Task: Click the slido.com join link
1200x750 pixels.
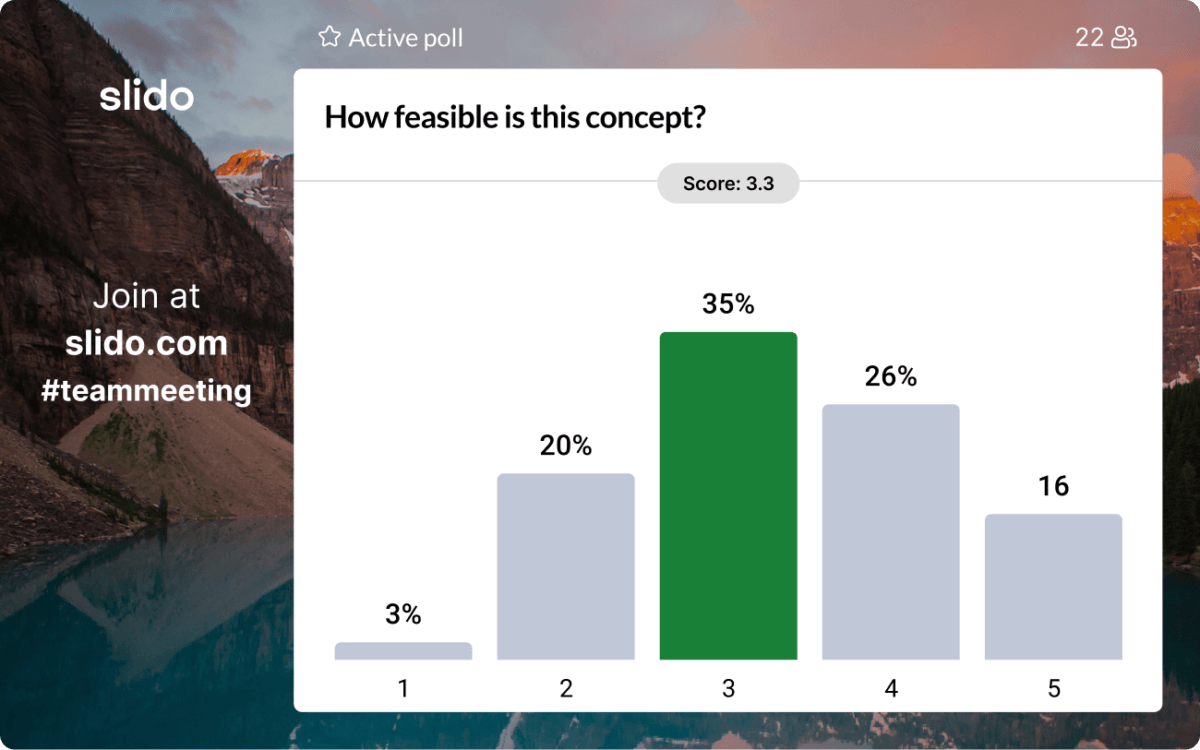Action: 146,344
